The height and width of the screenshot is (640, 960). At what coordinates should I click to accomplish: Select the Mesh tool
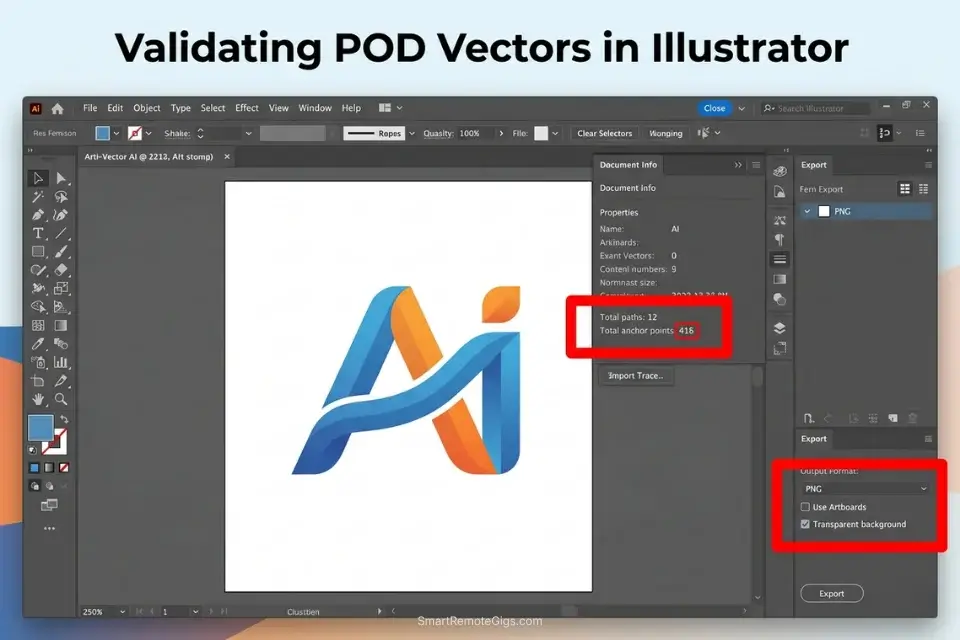(38, 325)
